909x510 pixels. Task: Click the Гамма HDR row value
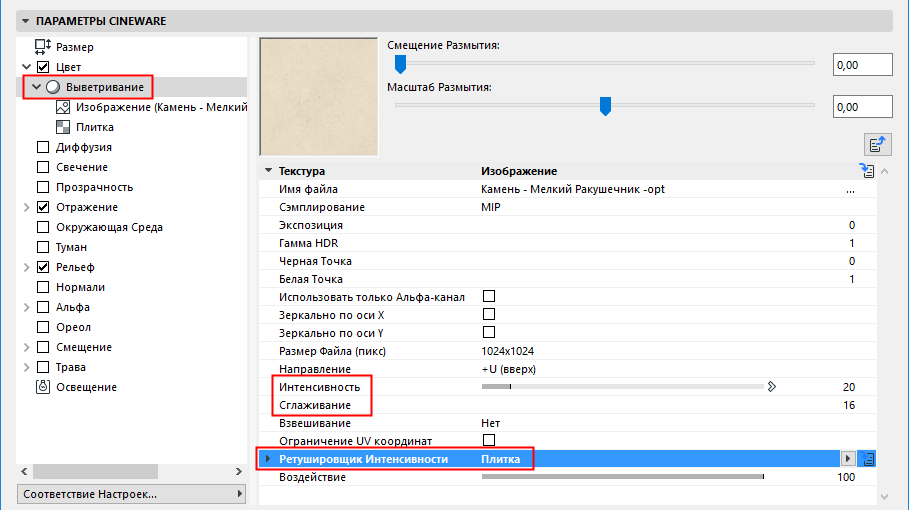tap(852, 243)
